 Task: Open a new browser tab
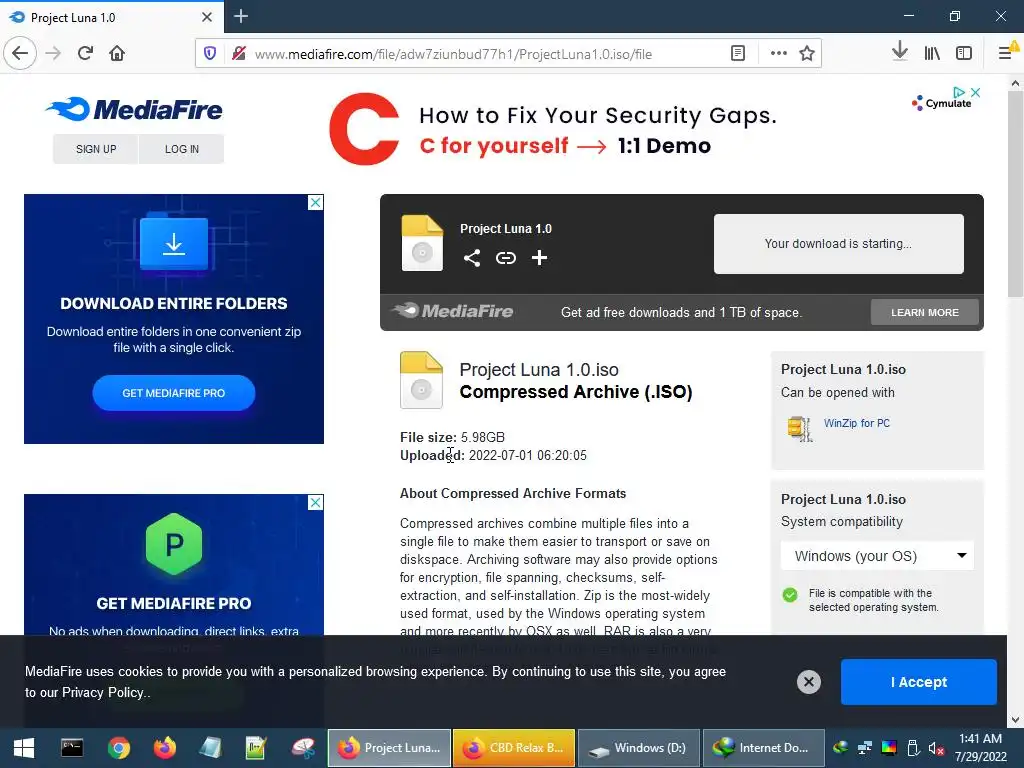pyautogui.click(x=241, y=16)
